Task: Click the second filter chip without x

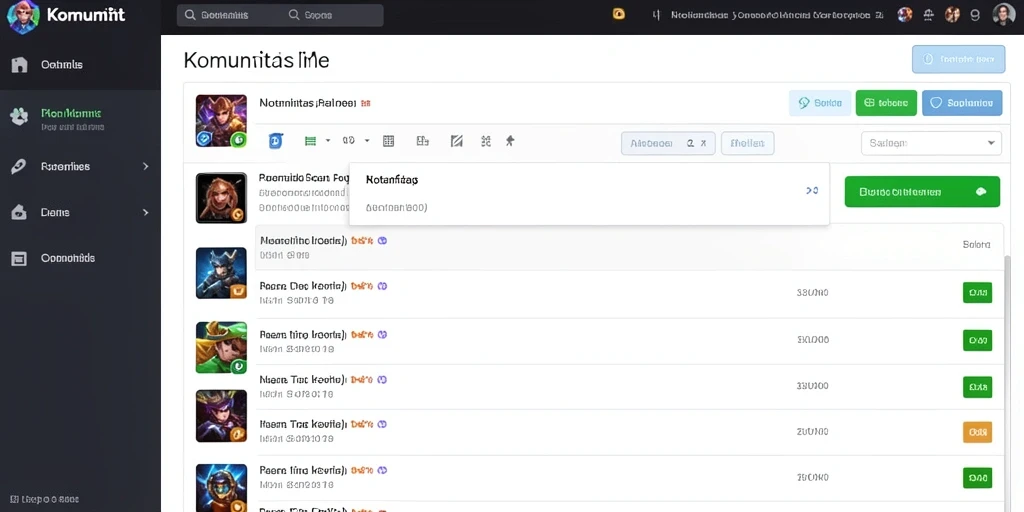Action: (748, 143)
